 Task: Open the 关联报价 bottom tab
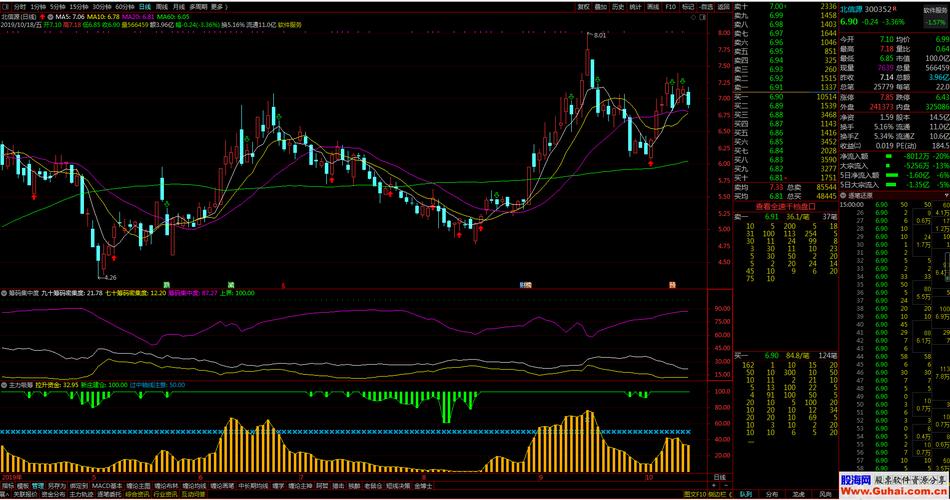(x=25, y=494)
